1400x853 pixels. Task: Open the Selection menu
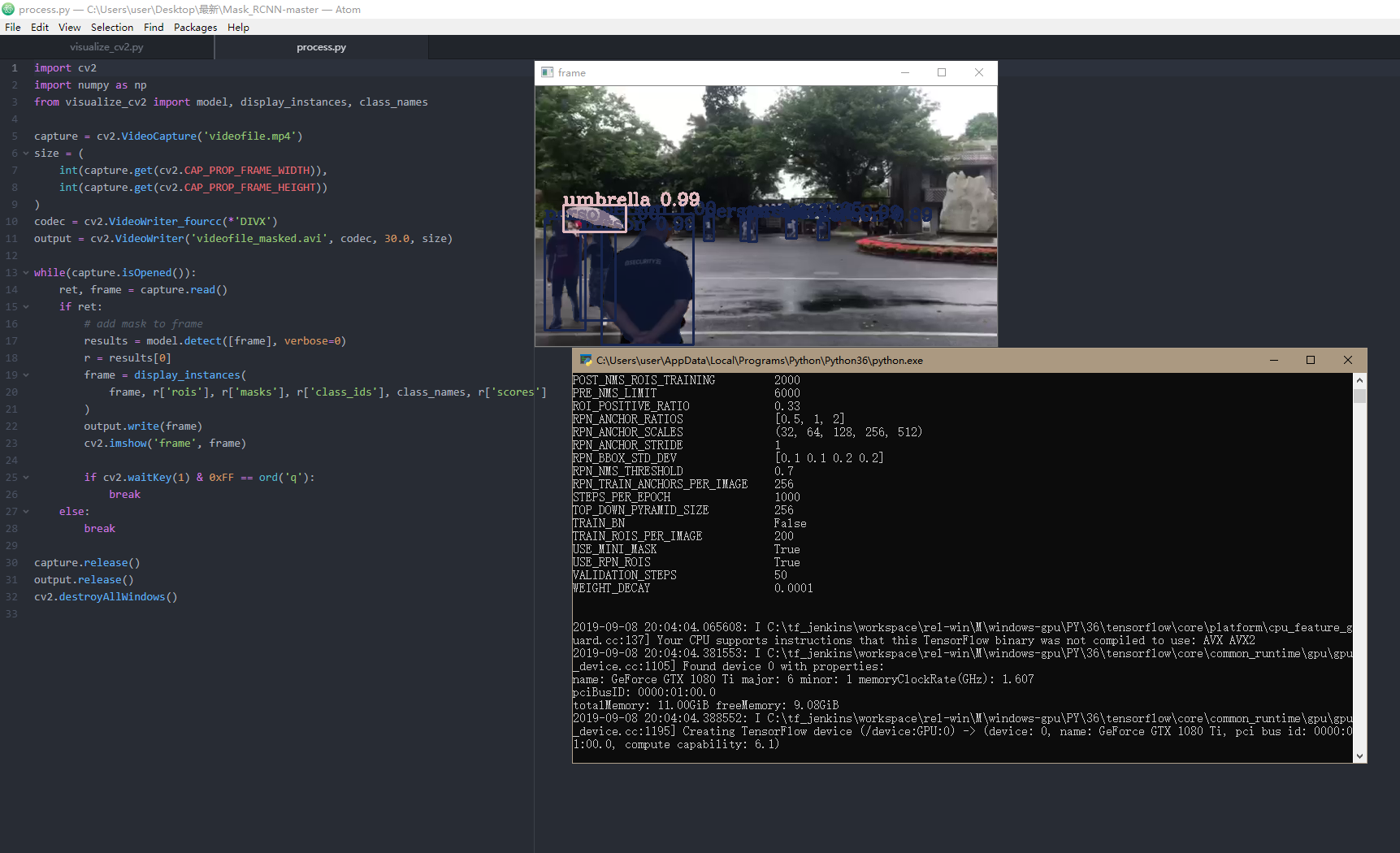coord(111,27)
